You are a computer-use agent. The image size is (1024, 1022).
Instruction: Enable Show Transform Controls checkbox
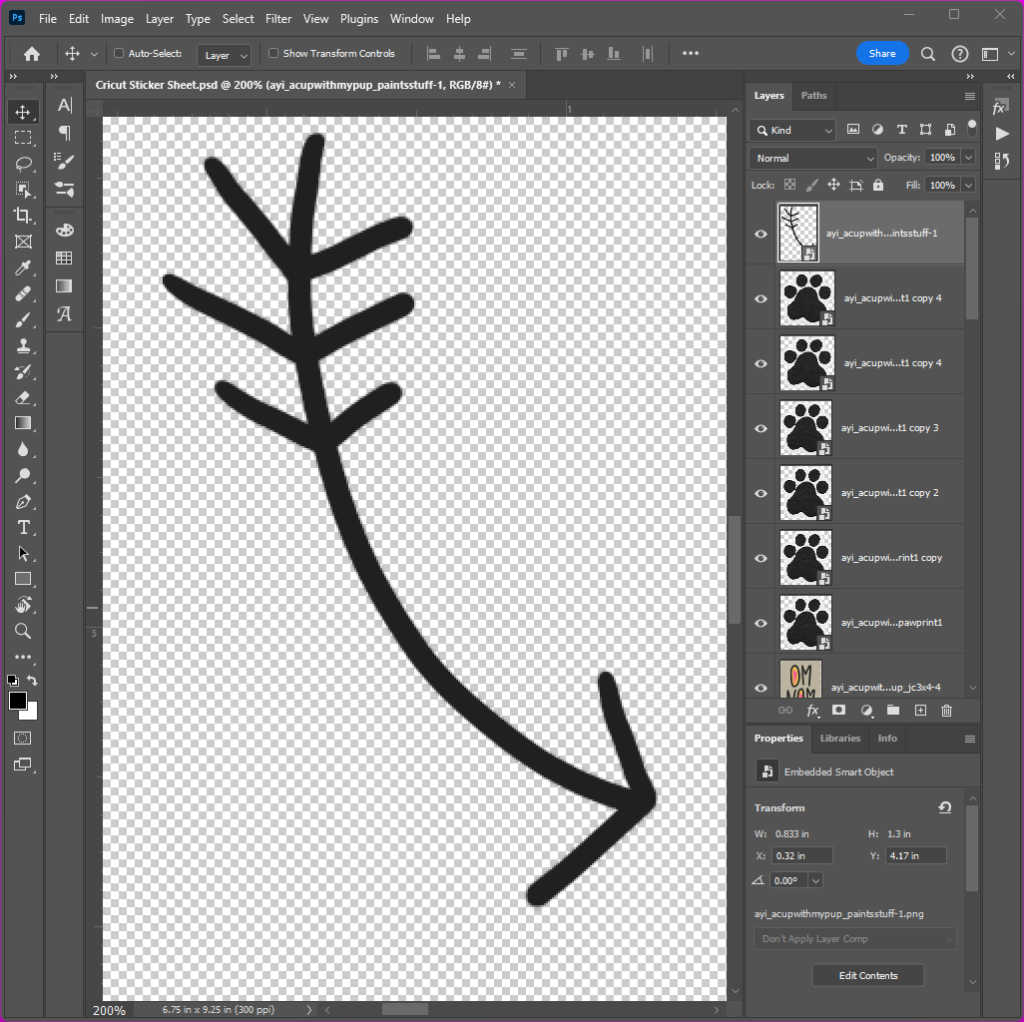[x=274, y=54]
